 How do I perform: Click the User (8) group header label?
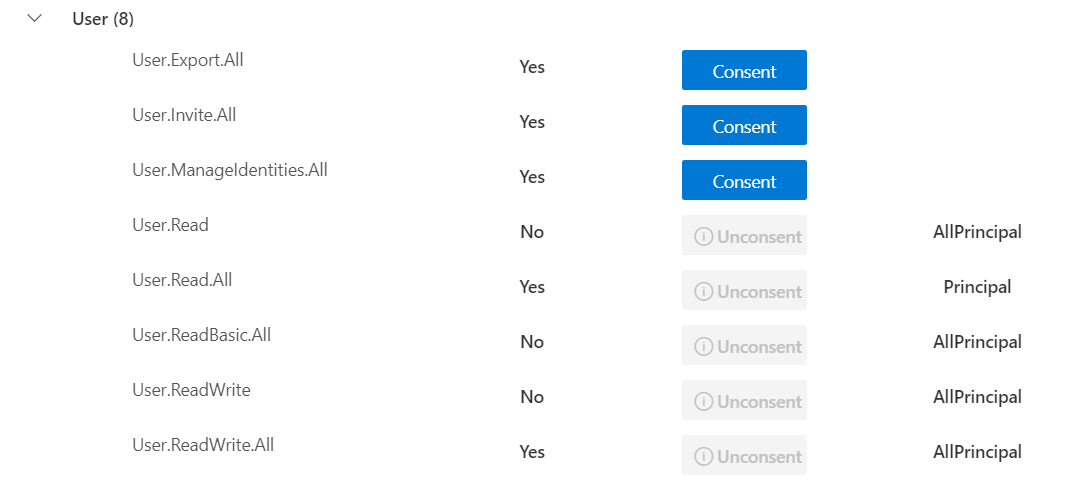point(103,19)
